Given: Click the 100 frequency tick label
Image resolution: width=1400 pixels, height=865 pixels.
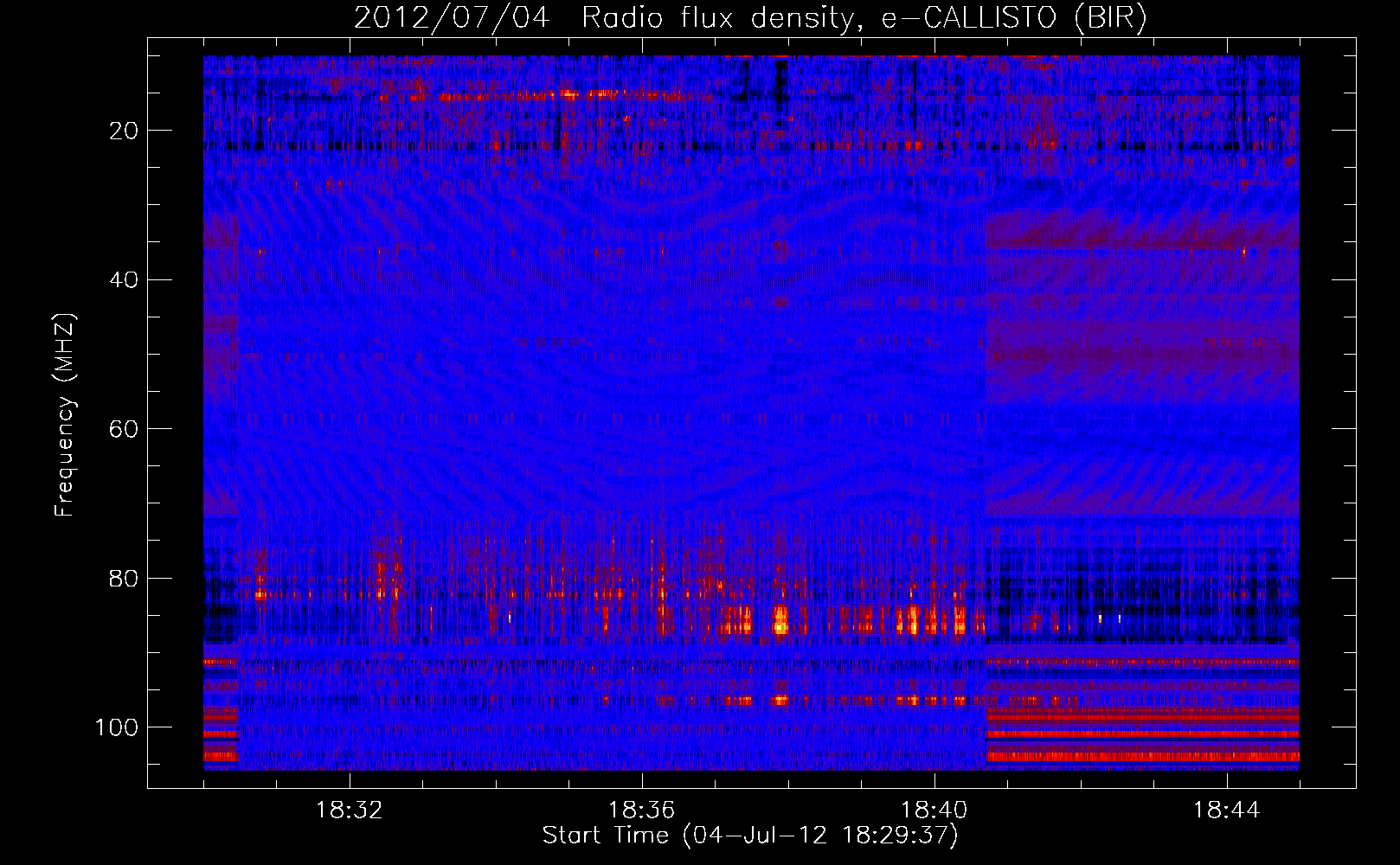Looking at the screenshot, I should tap(117, 727).
